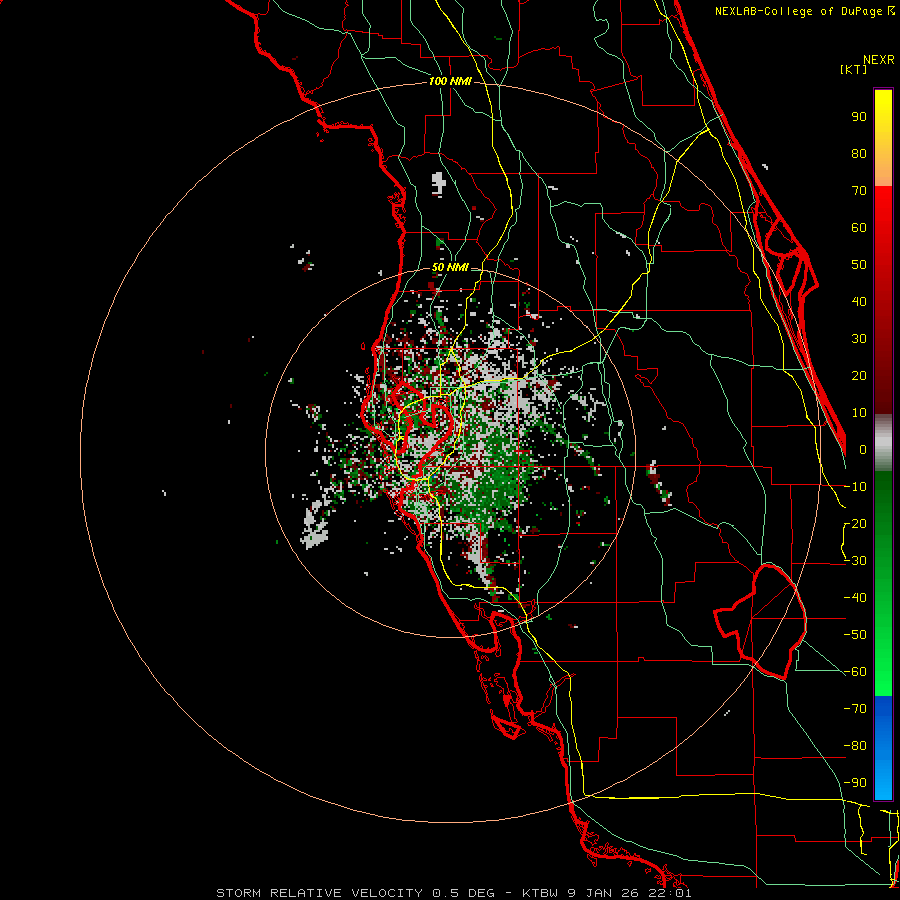900x900 pixels.
Task: Click the 0 scale value
Action: [862, 449]
